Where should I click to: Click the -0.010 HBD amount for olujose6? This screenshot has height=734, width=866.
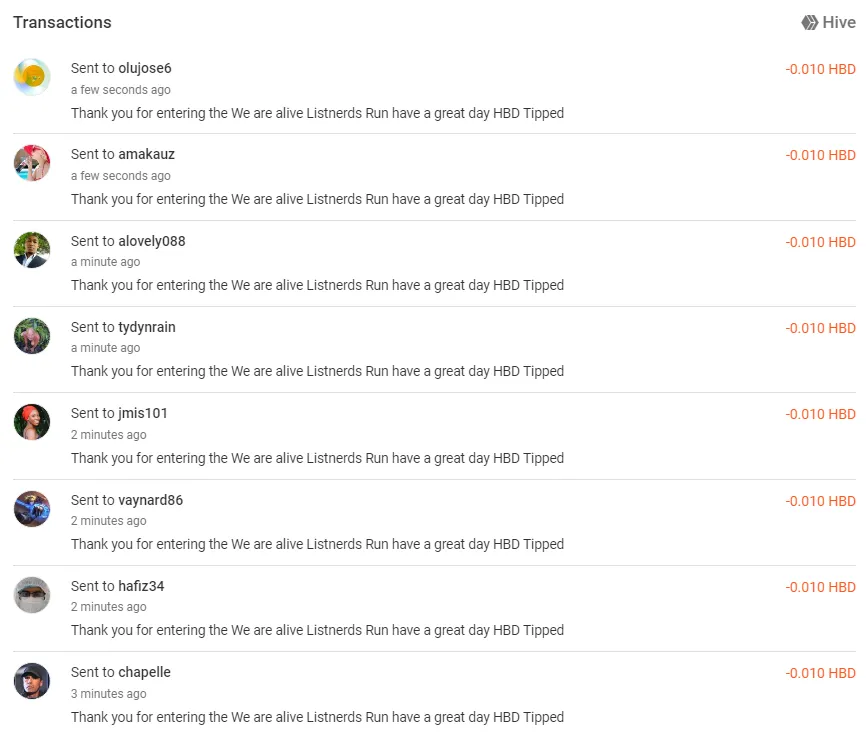(x=820, y=69)
